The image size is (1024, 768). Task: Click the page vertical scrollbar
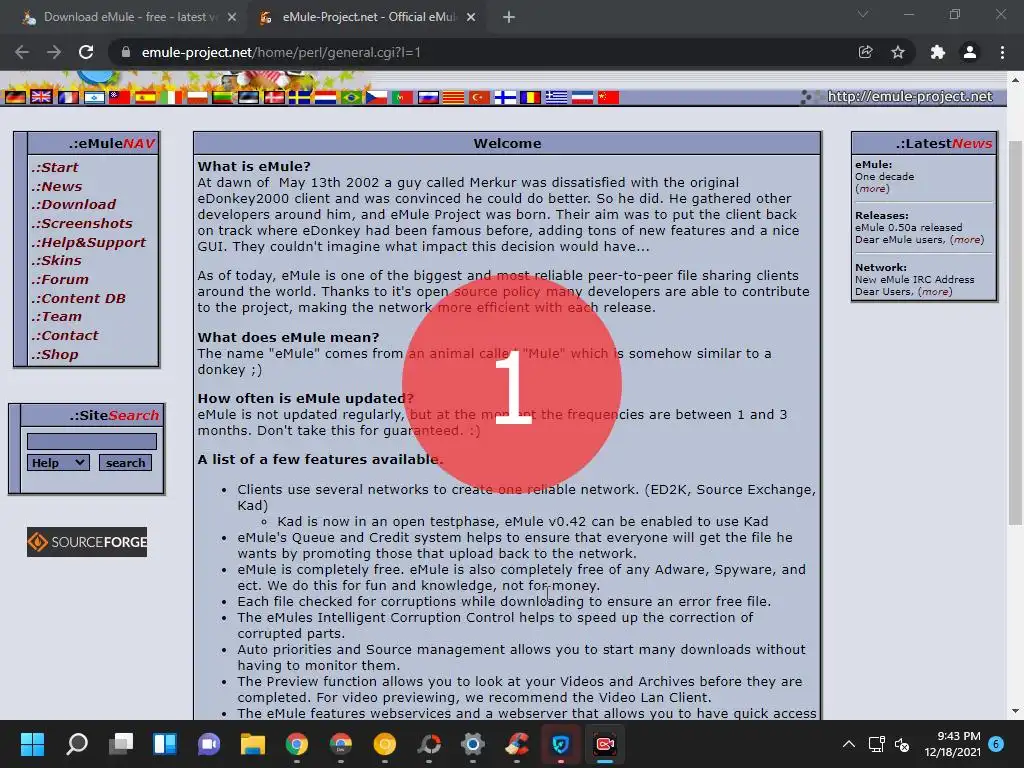point(1015,332)
